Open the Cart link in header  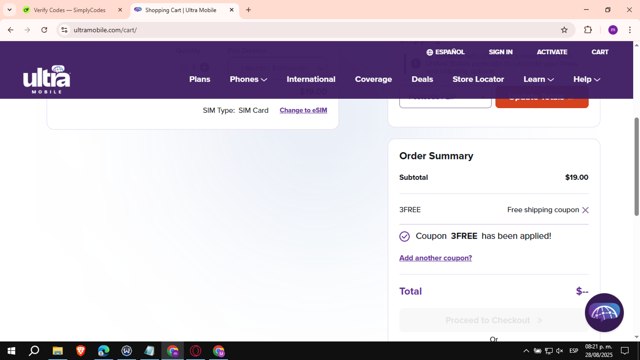(x=600, y=52)
